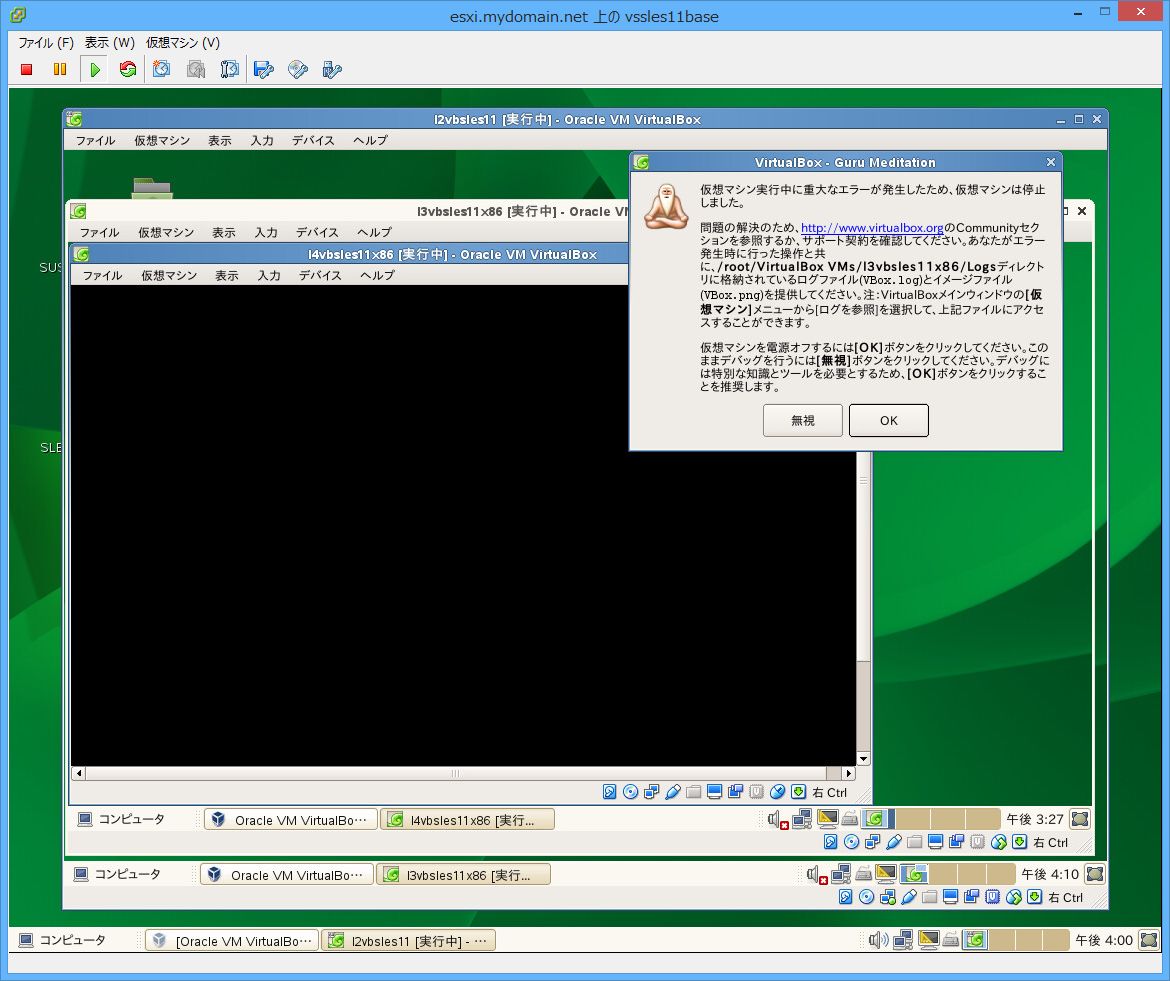Open 仮想マシン menu in l3vbsles11x86 window
The height and width of the screenshot is (981, 1170).
(166, 232)
